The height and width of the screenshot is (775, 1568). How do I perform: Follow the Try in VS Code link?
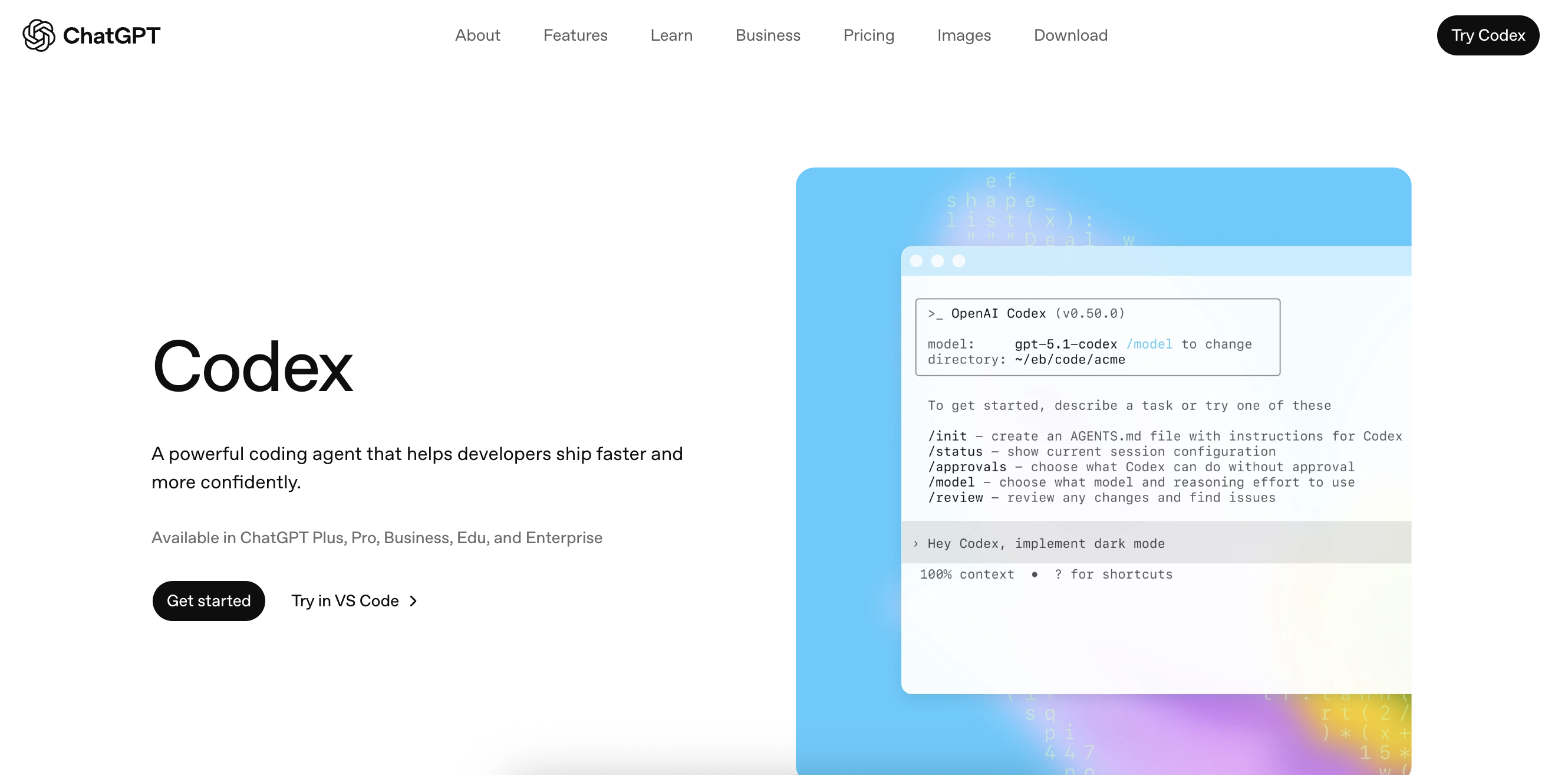pos(345,601)
